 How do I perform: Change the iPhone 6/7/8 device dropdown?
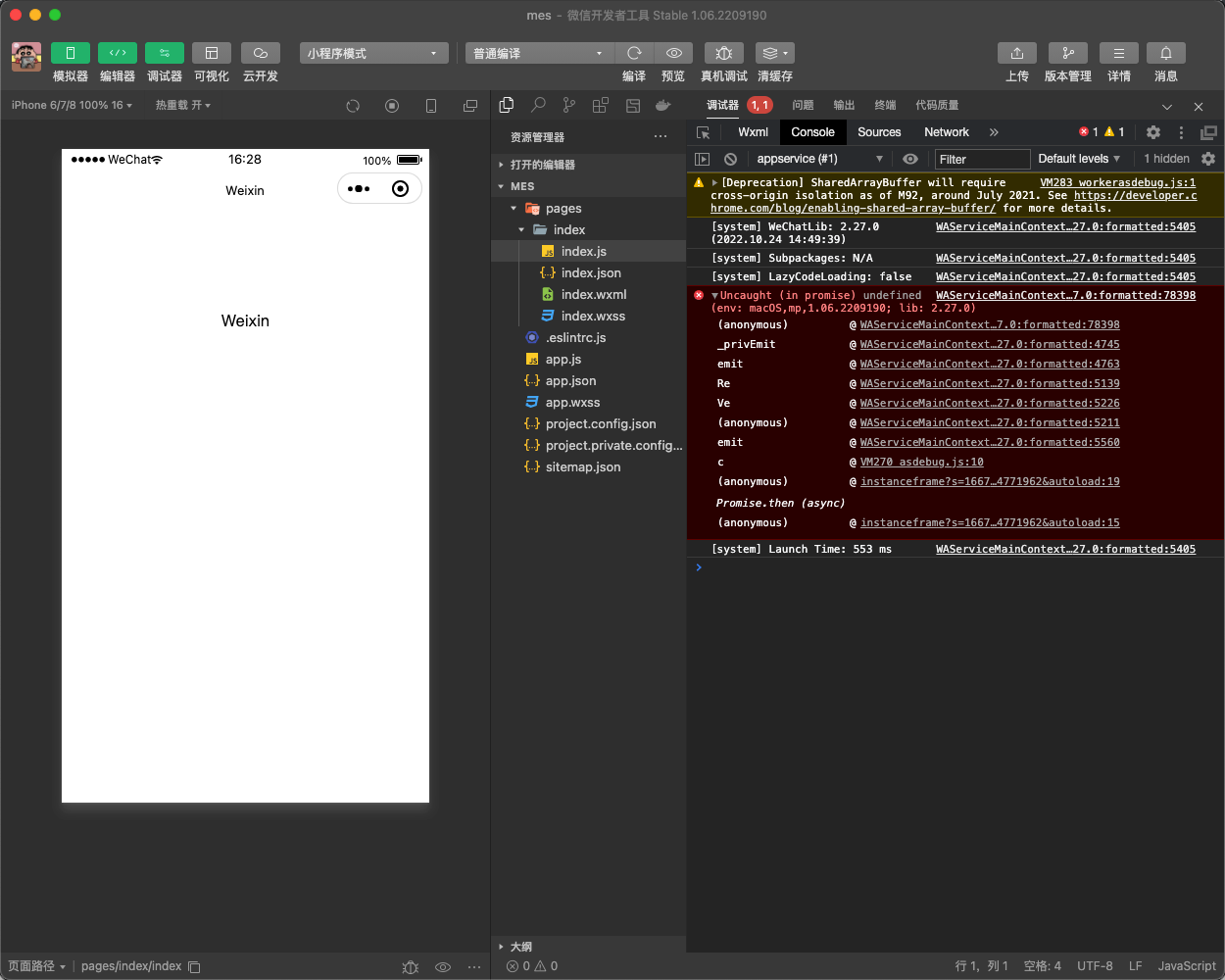click(x=72, y=105)
